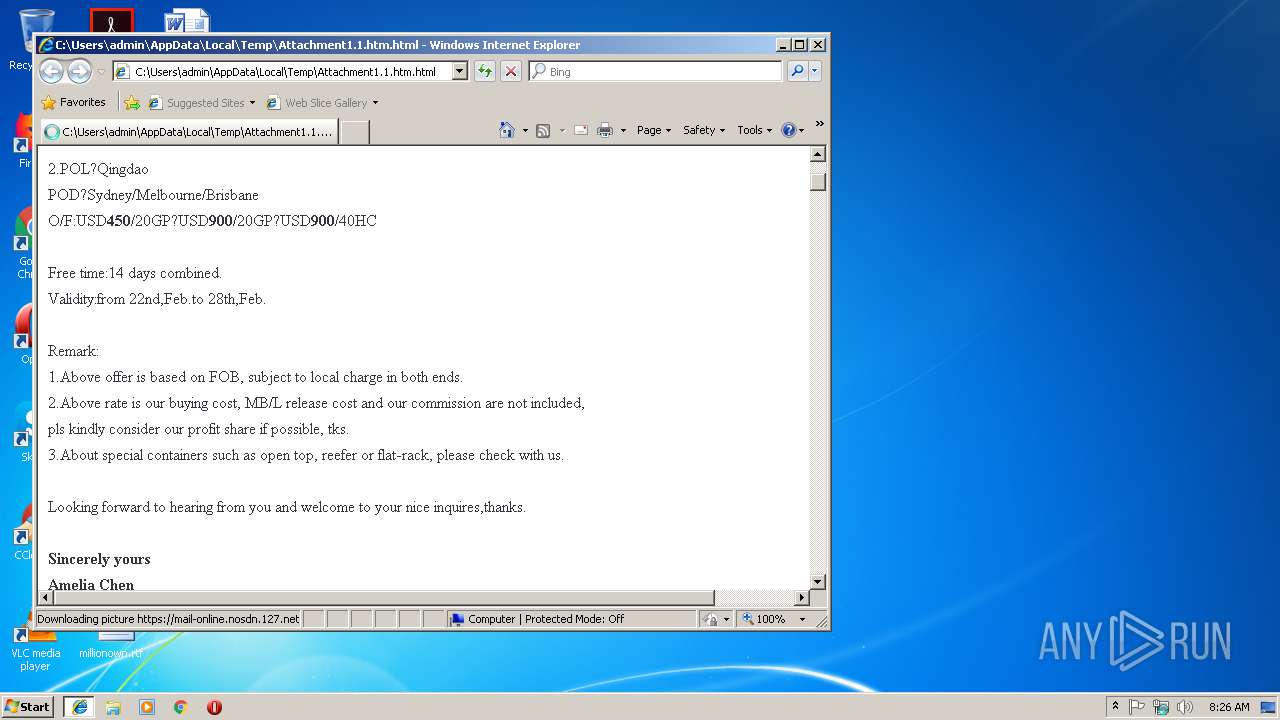Image resolution: width=1280 pixels, height=720 pixels.
Task: Open the Help question mark menu
Action: point(792,130)
